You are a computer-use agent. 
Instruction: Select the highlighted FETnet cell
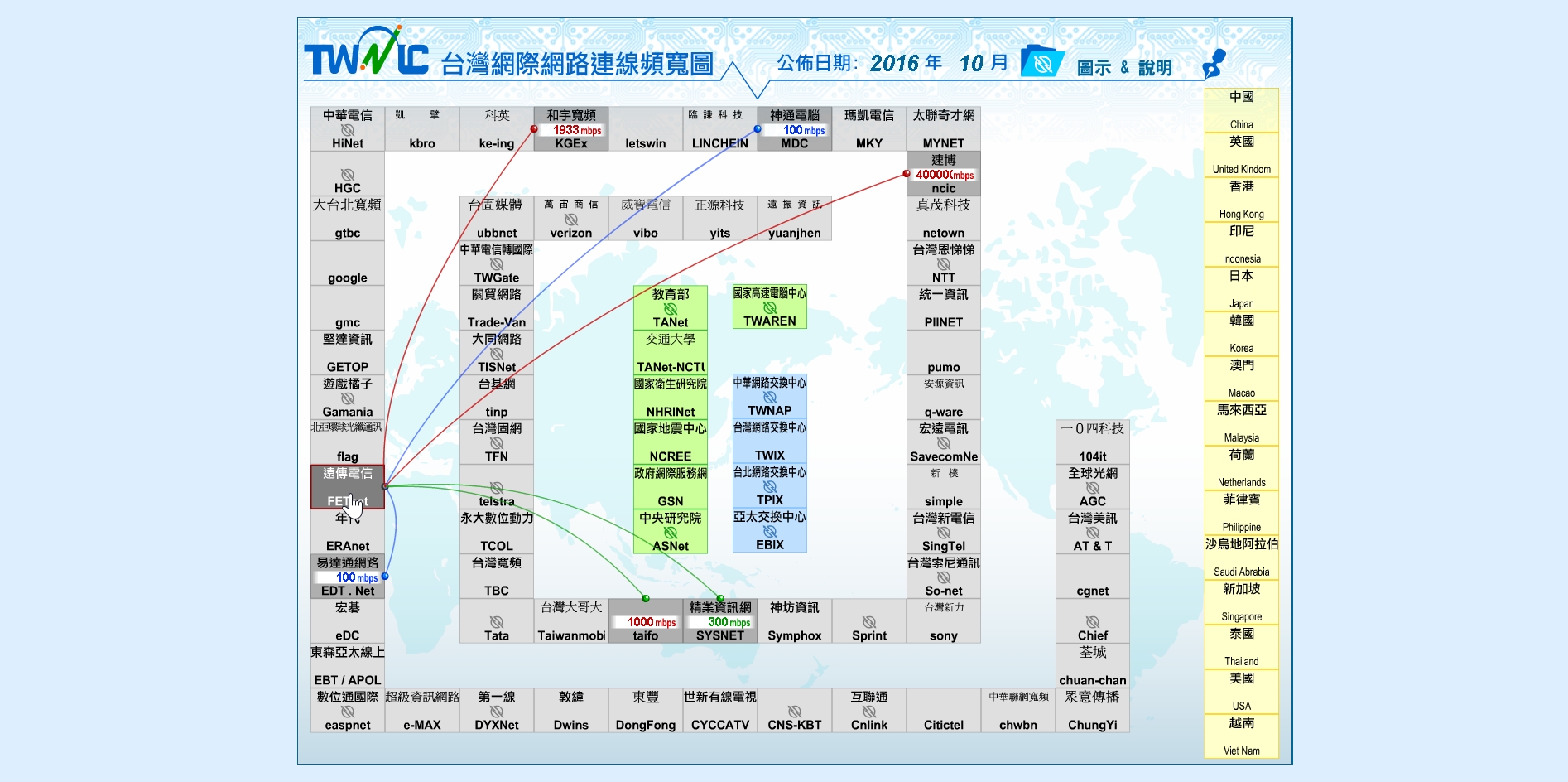coord(348,487)
